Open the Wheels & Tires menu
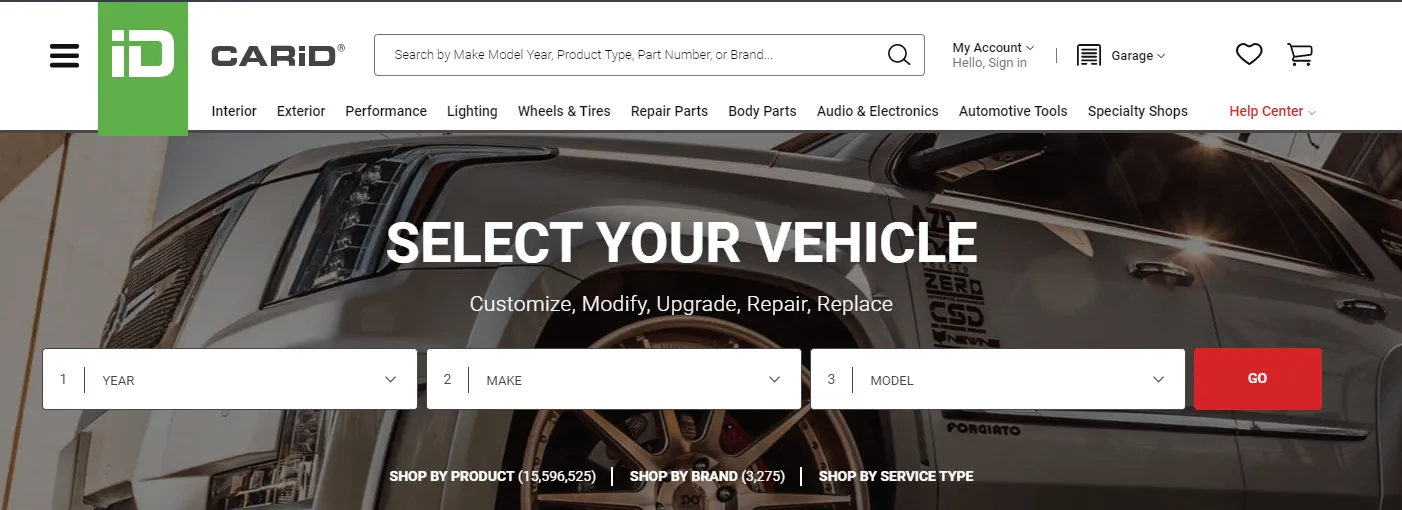This screenshot has width=1402, height=510. pyautogui.click(x=564, y=111)
